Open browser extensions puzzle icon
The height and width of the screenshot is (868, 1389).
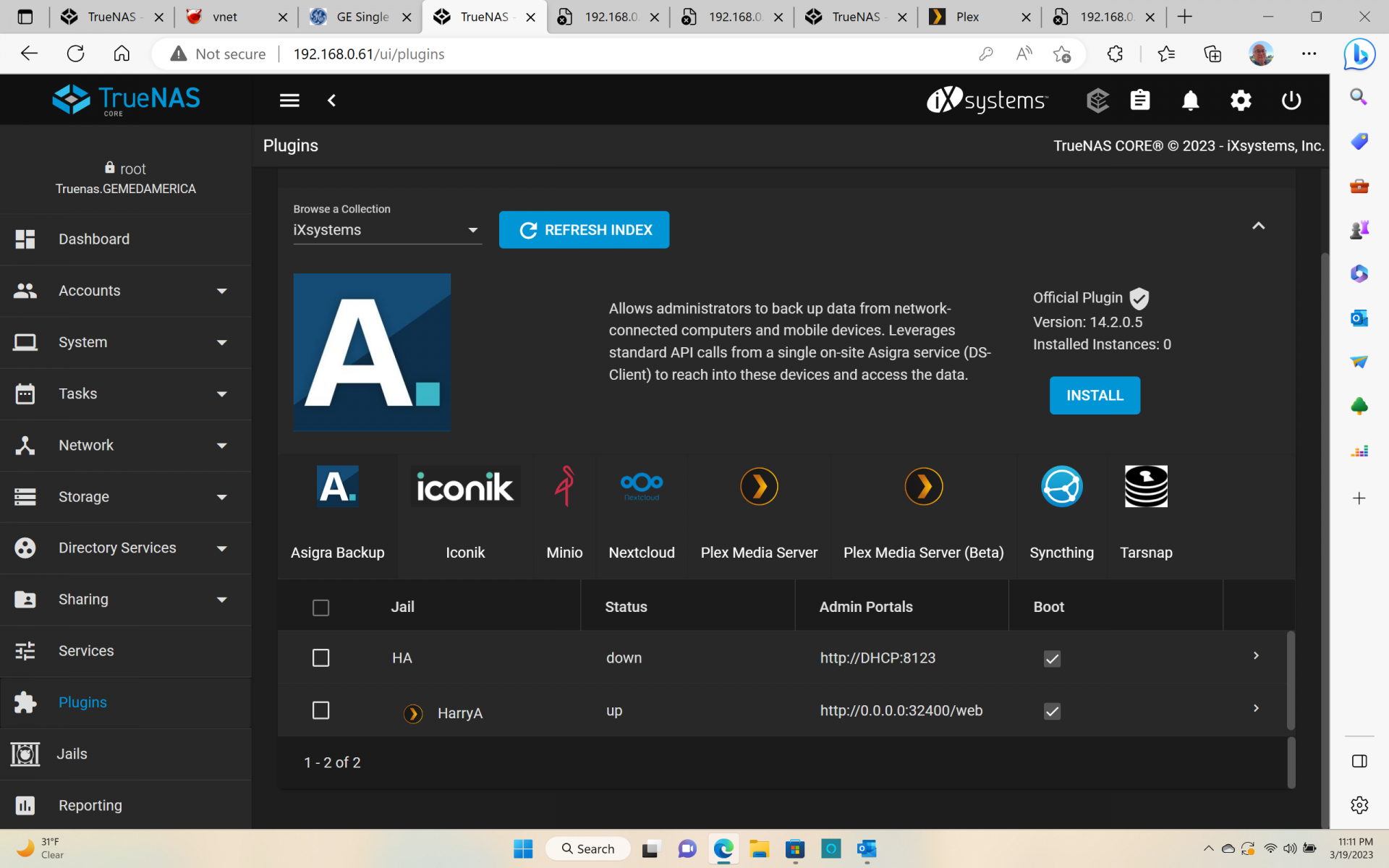click(1115, 54)
